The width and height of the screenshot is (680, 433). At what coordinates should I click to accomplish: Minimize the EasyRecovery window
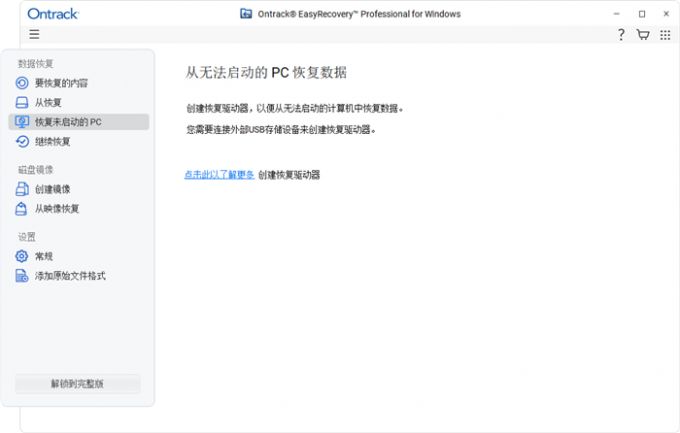(x=616, y=14)
